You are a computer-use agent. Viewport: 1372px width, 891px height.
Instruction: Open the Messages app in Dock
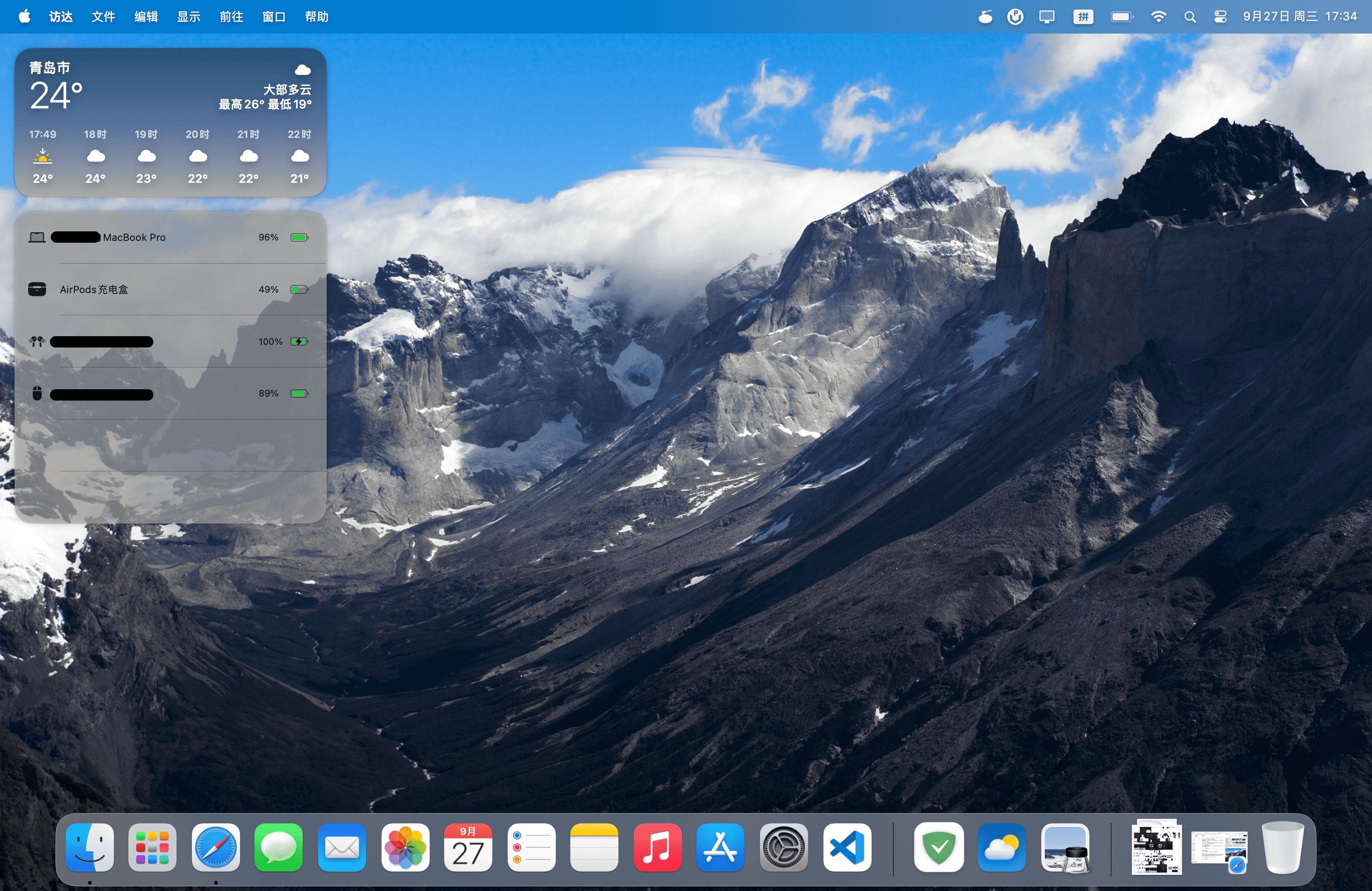coord(279,847)
